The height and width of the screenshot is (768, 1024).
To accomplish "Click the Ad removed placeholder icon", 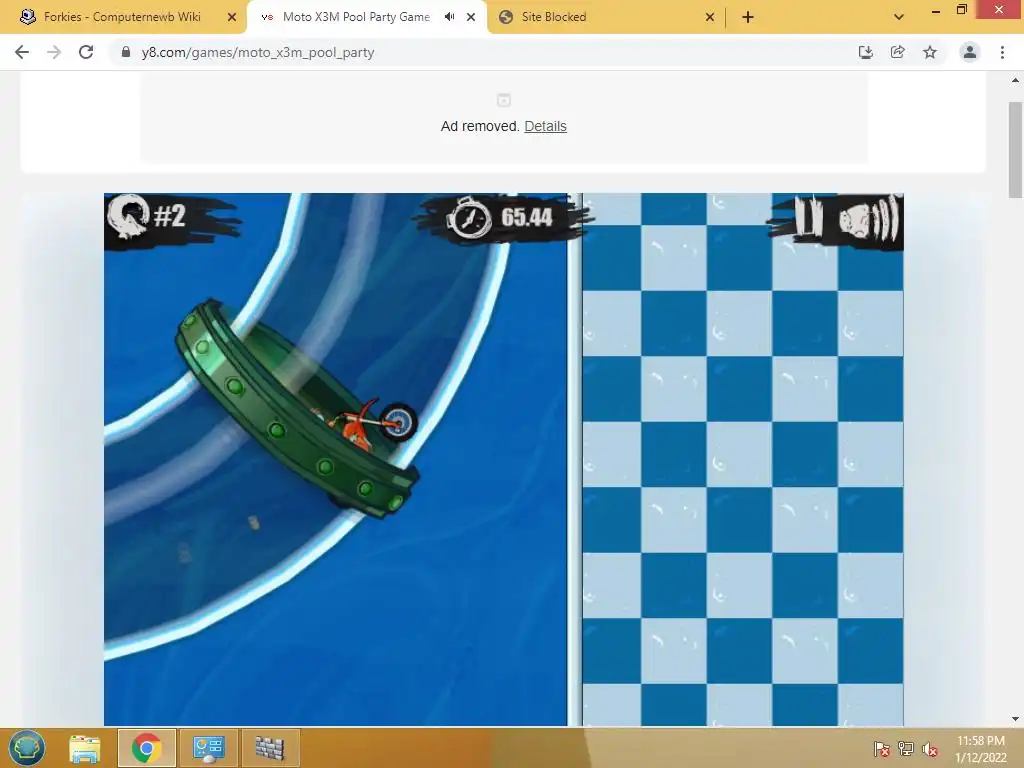I will pos(504,100).
